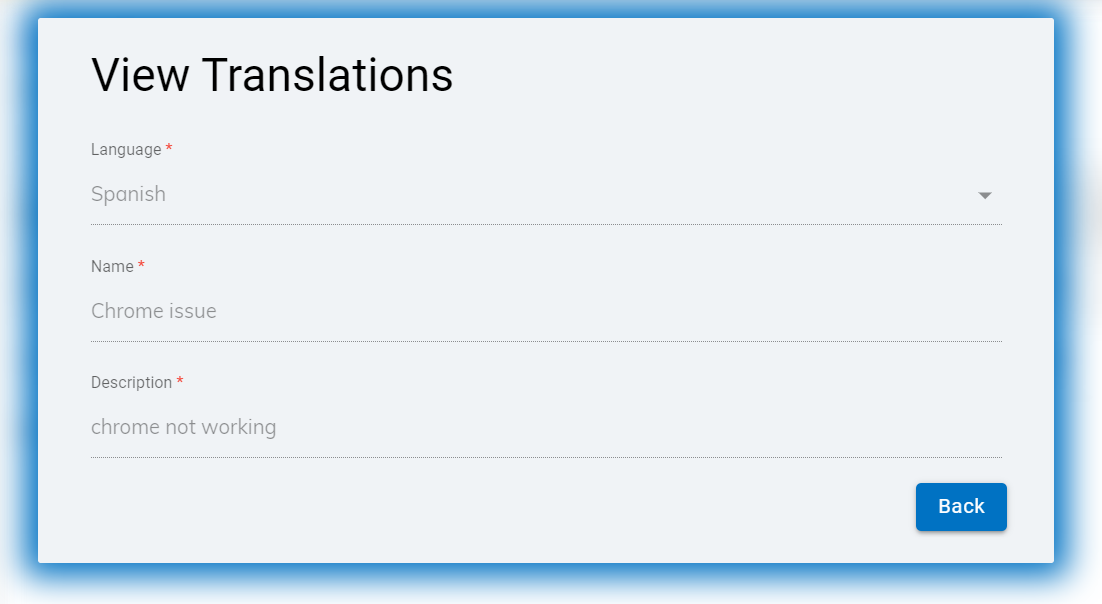This screenshot has height=604, width=1102.
Task: Click the red asterisk beside Language
Action: [x=169, y=149]
